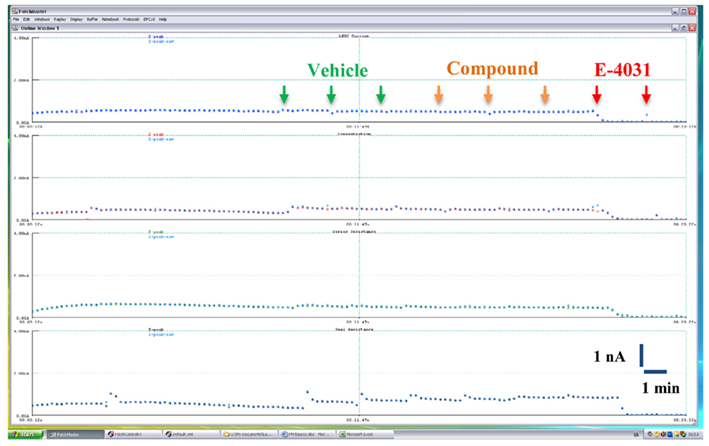709x446 pixels.
Task: Click the I-peak legend in the top graph
Action: point(156,37)
